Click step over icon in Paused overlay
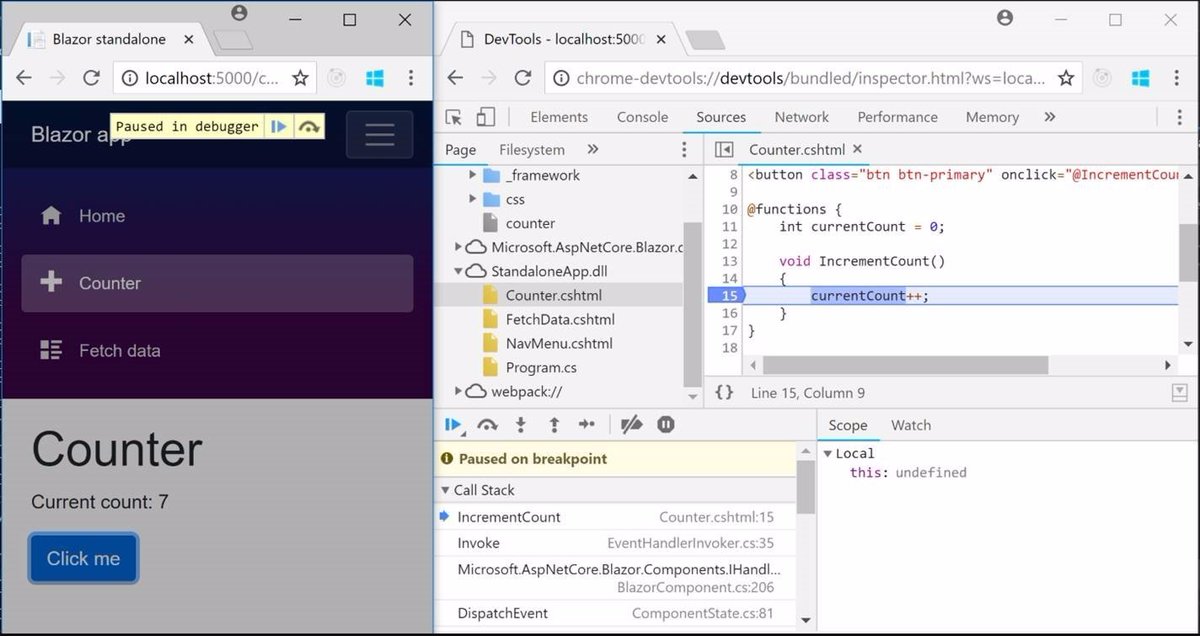This screenshot has height=636, width=1200. (x=309, y=126)
